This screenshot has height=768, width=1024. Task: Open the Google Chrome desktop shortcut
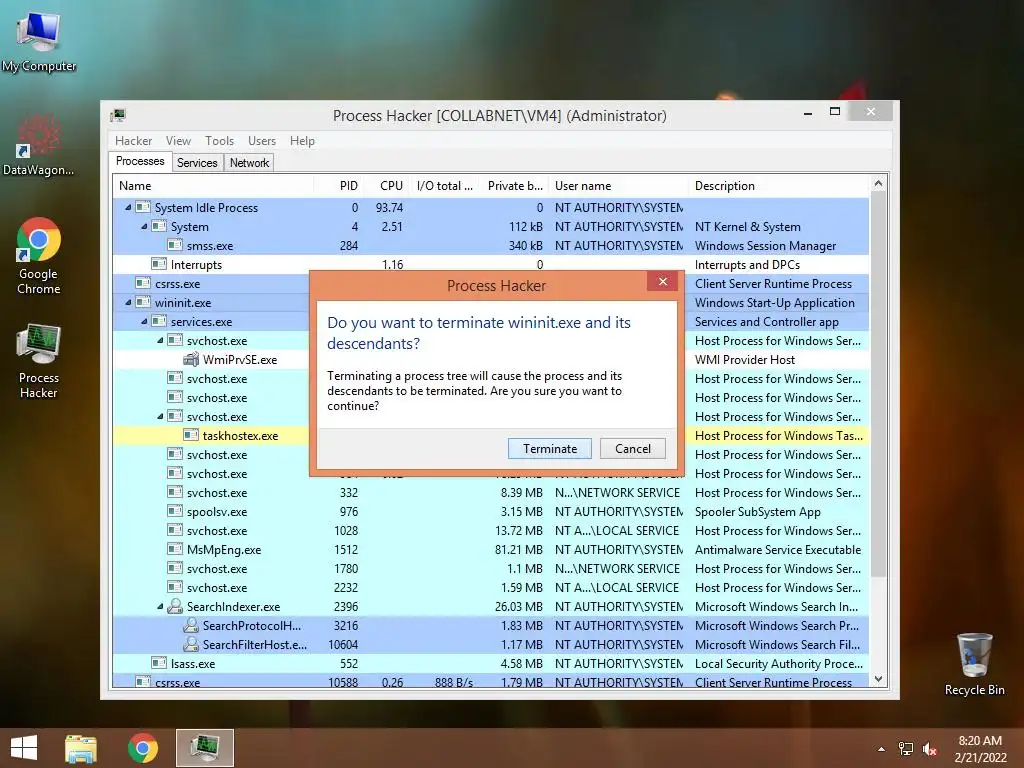pos(39,256)
